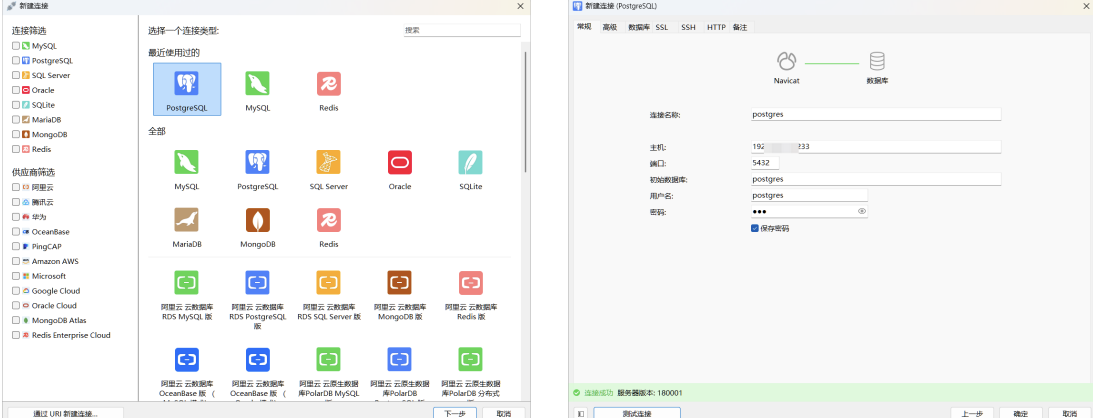
Task: Open the 备注 tab
Action: [x=740, y=27]
